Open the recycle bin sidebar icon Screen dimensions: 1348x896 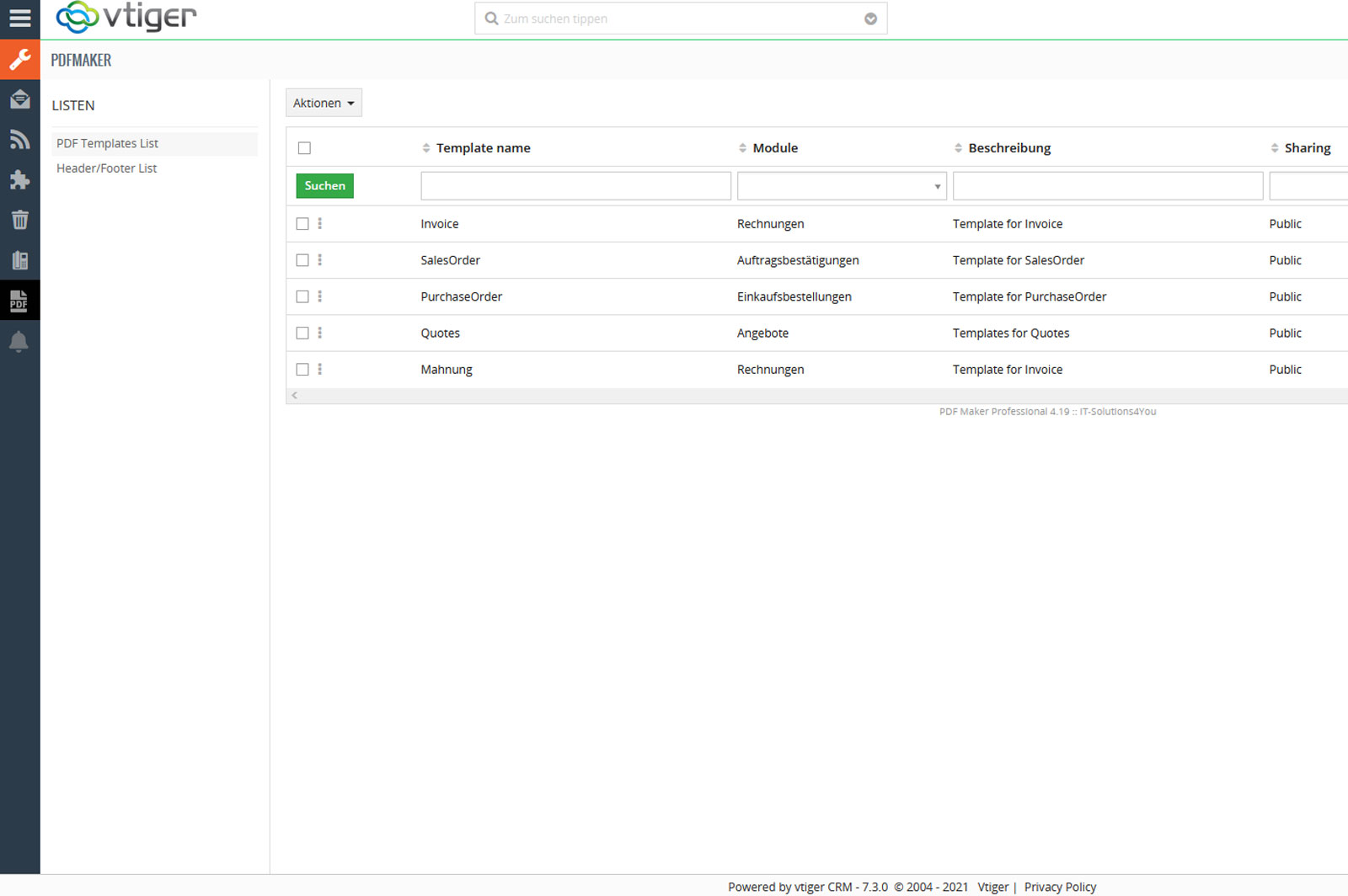(x=19, y=220)
